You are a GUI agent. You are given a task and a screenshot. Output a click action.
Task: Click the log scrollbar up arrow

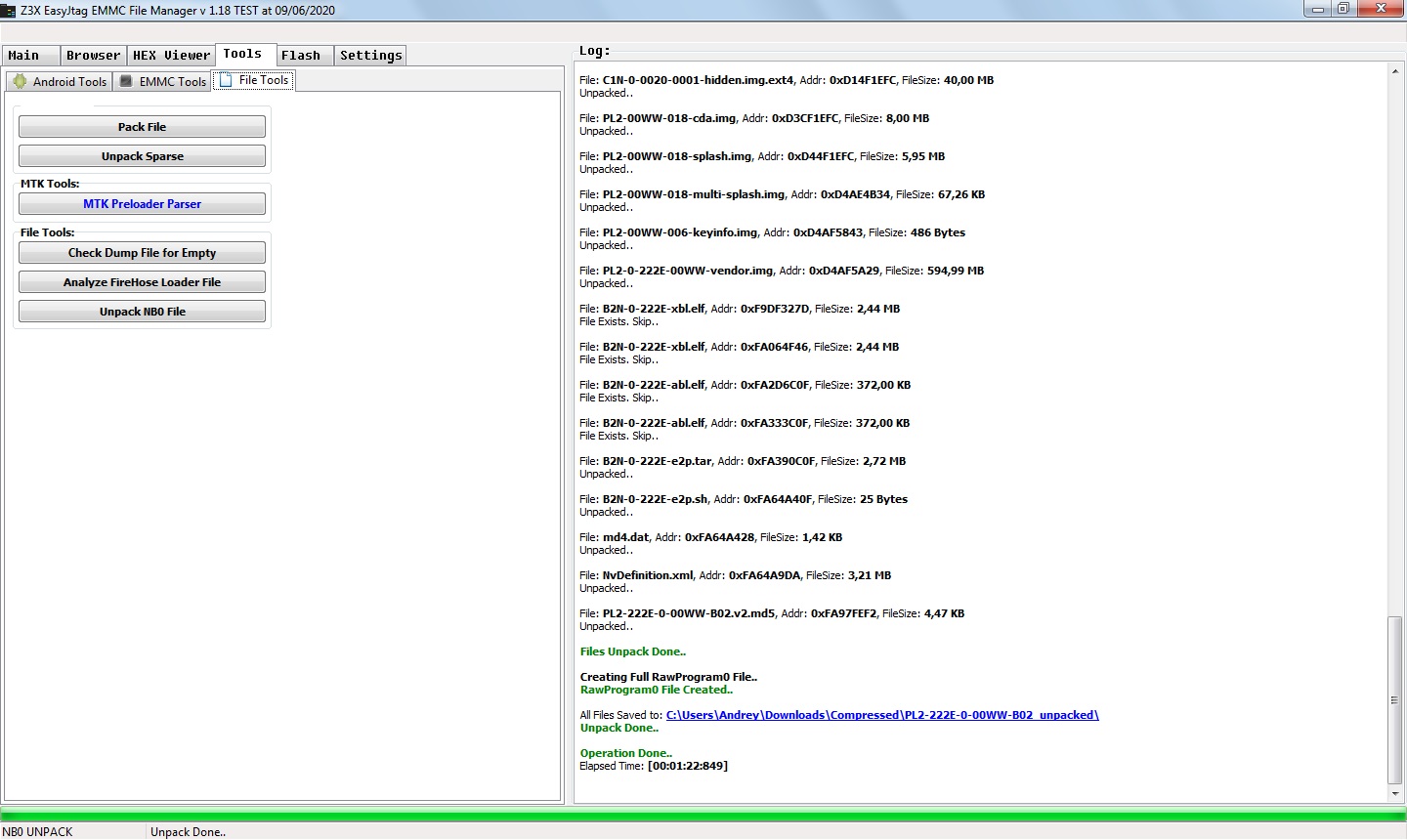click(1395, 71)
